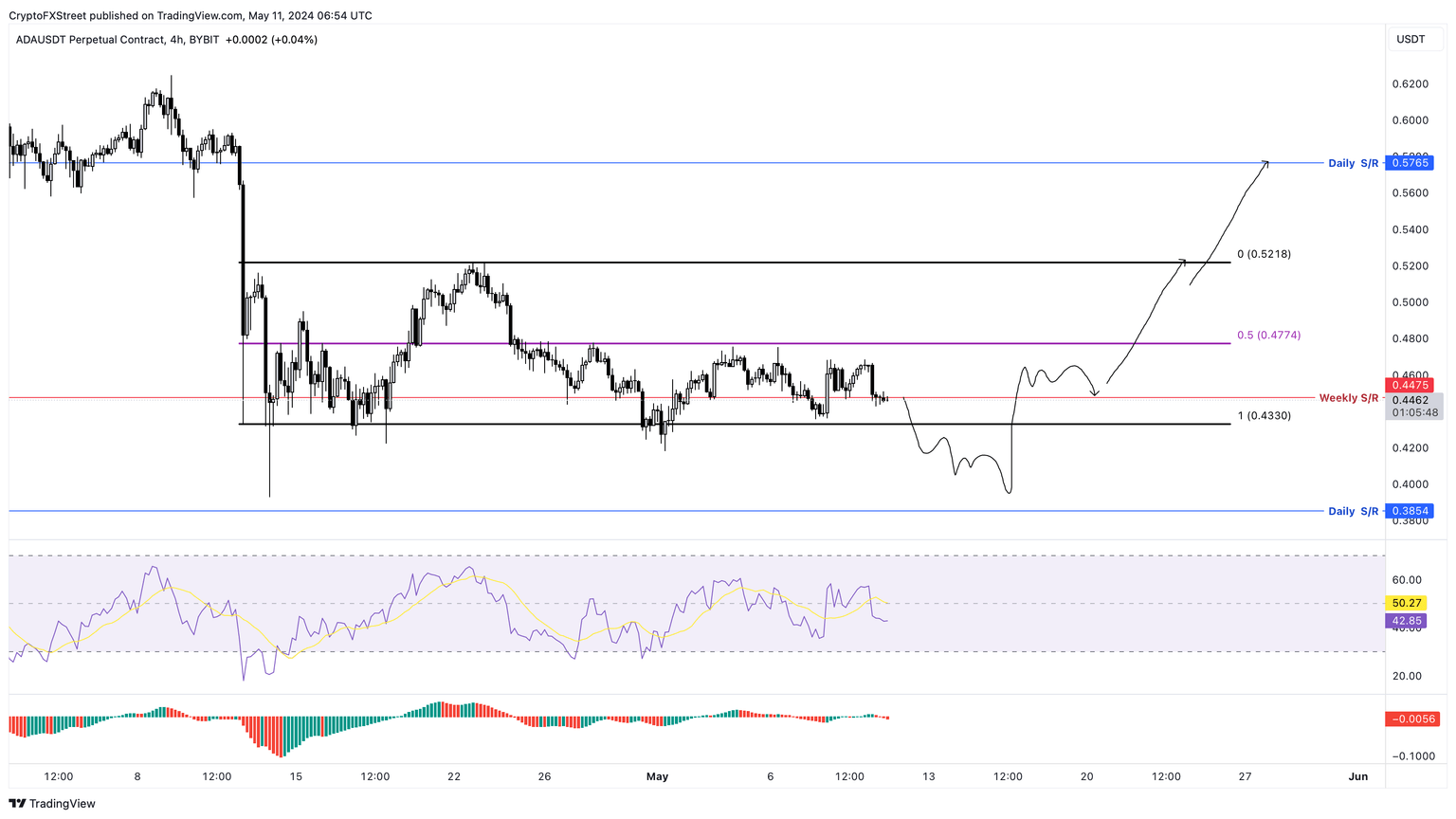Click the Weekly S/R text label
The image size is (1456, 819).
point(1349,398)
